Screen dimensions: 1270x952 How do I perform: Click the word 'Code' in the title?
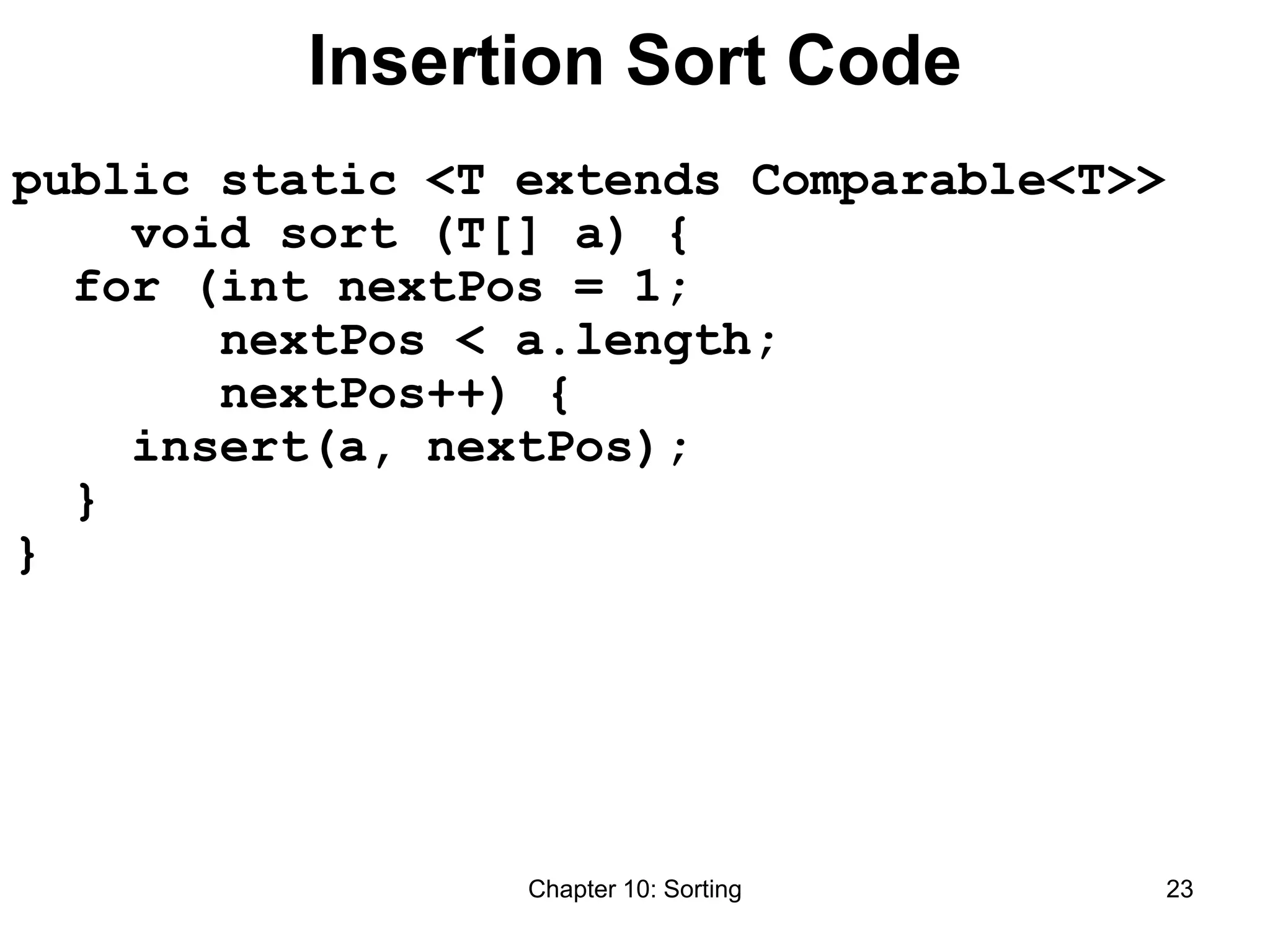point(874,62)
